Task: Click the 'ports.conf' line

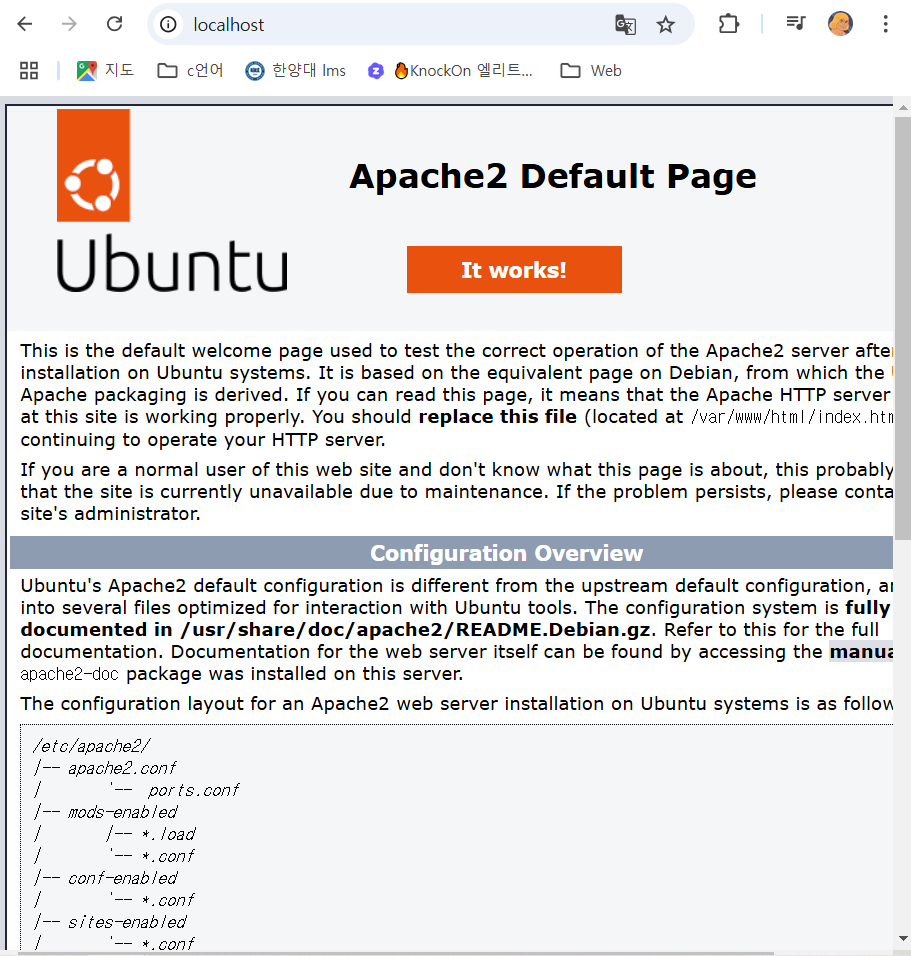Action: pyautogui.click(x=194, y=790)
